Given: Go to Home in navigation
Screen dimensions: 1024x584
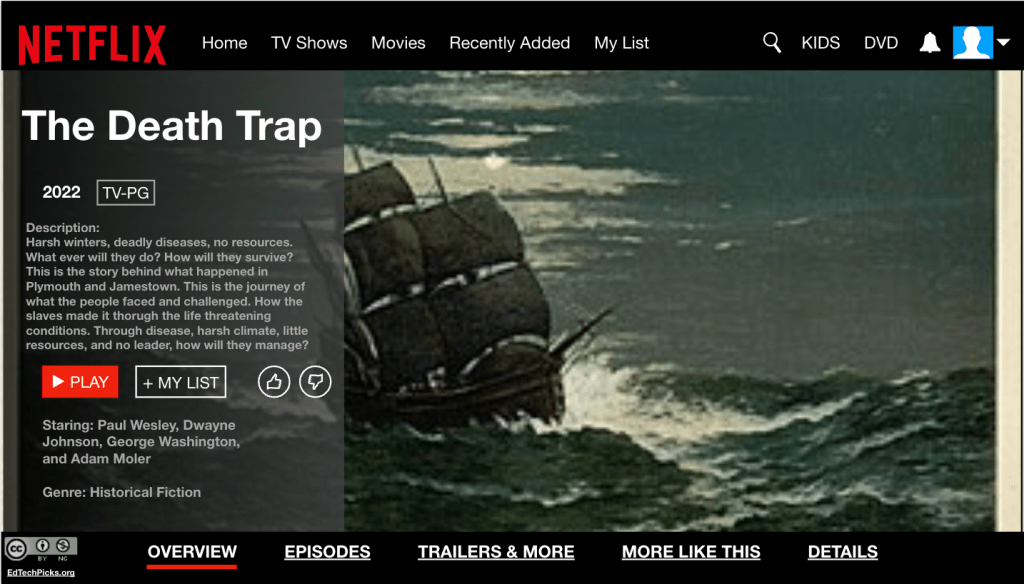Looking at the screenshot, I should pos(225,43).
